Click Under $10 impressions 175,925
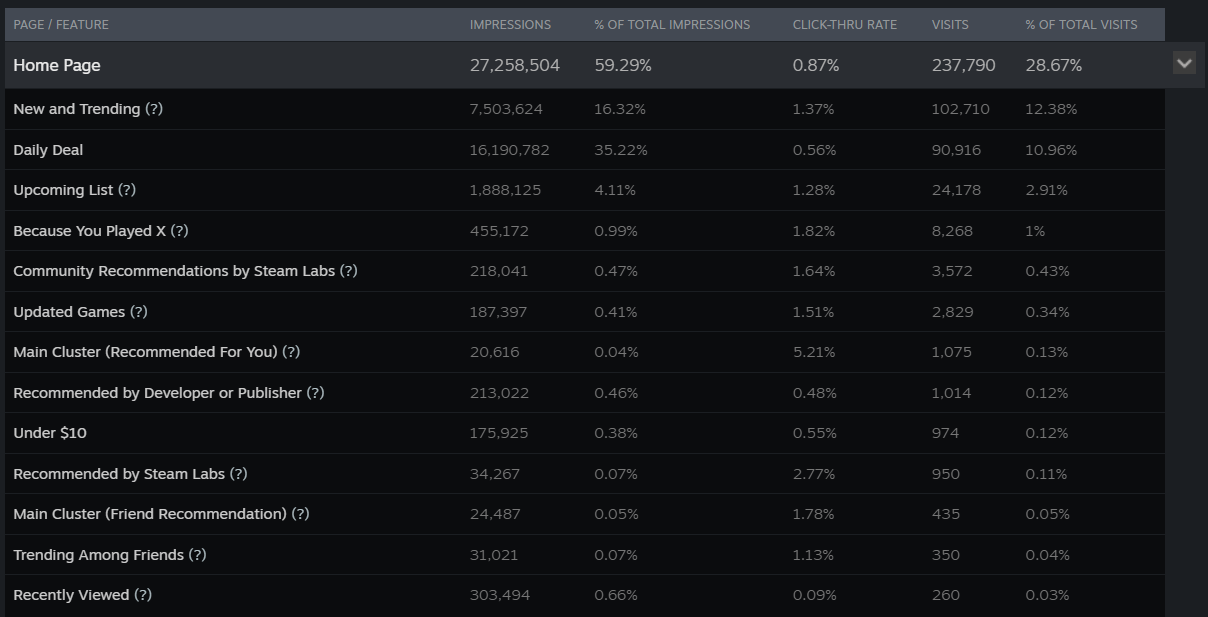 pos(499,433)
